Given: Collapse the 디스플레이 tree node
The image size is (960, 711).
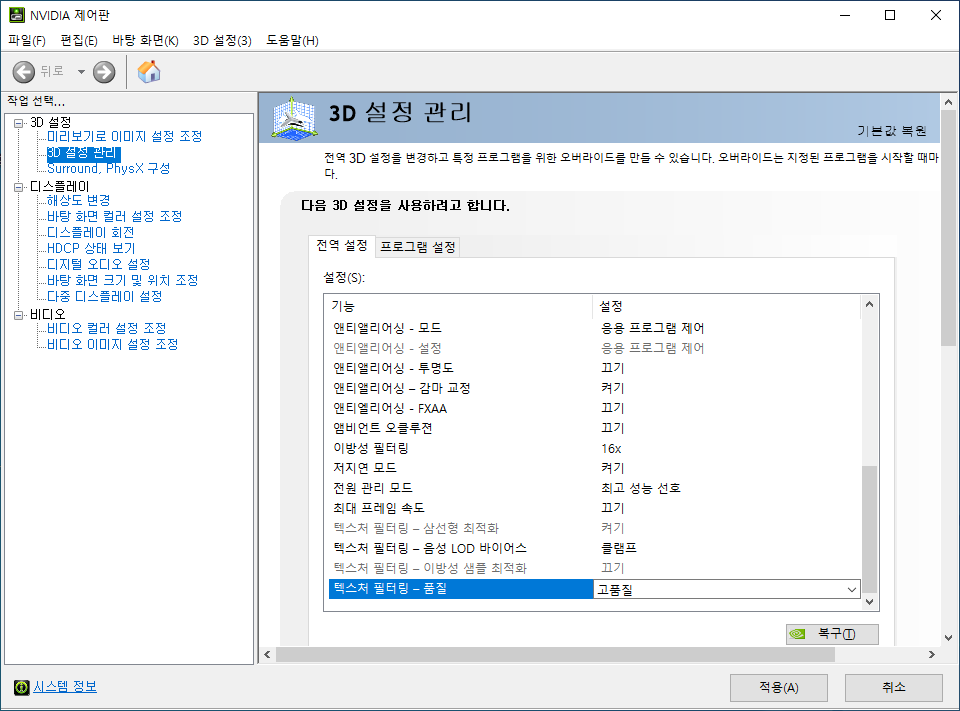Looking at the screenshot, I should (19, 187).
